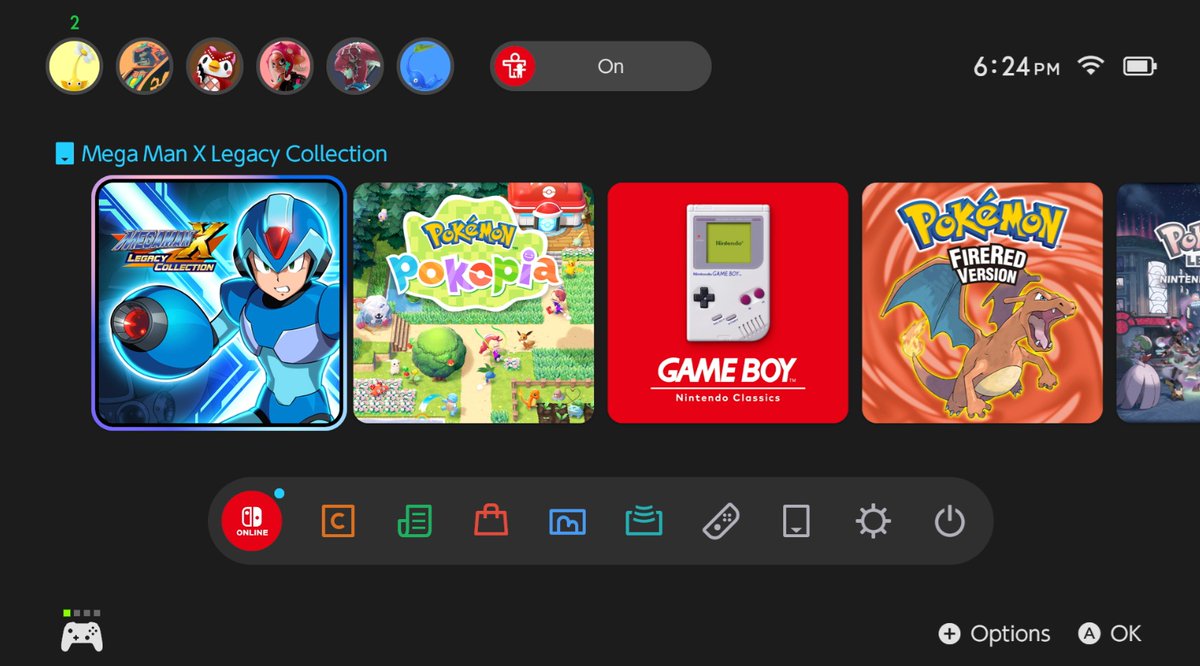Click the plus Options button
This screenshot has width=1200, height=666.
coord(995,634)
